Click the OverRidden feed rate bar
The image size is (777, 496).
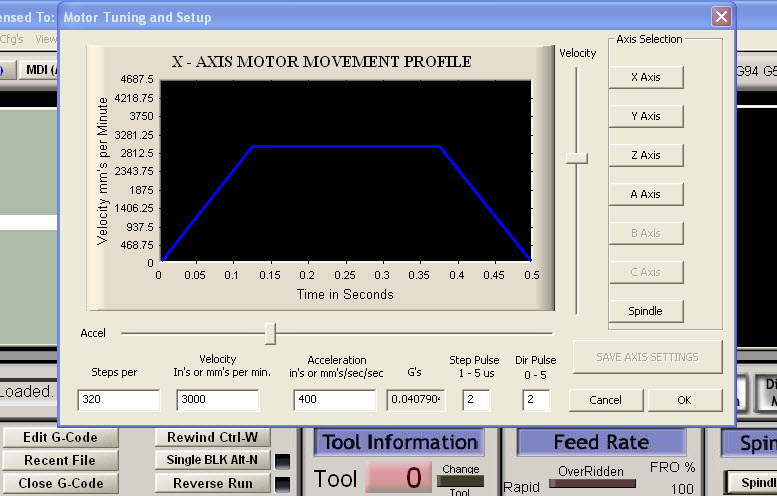592,483
